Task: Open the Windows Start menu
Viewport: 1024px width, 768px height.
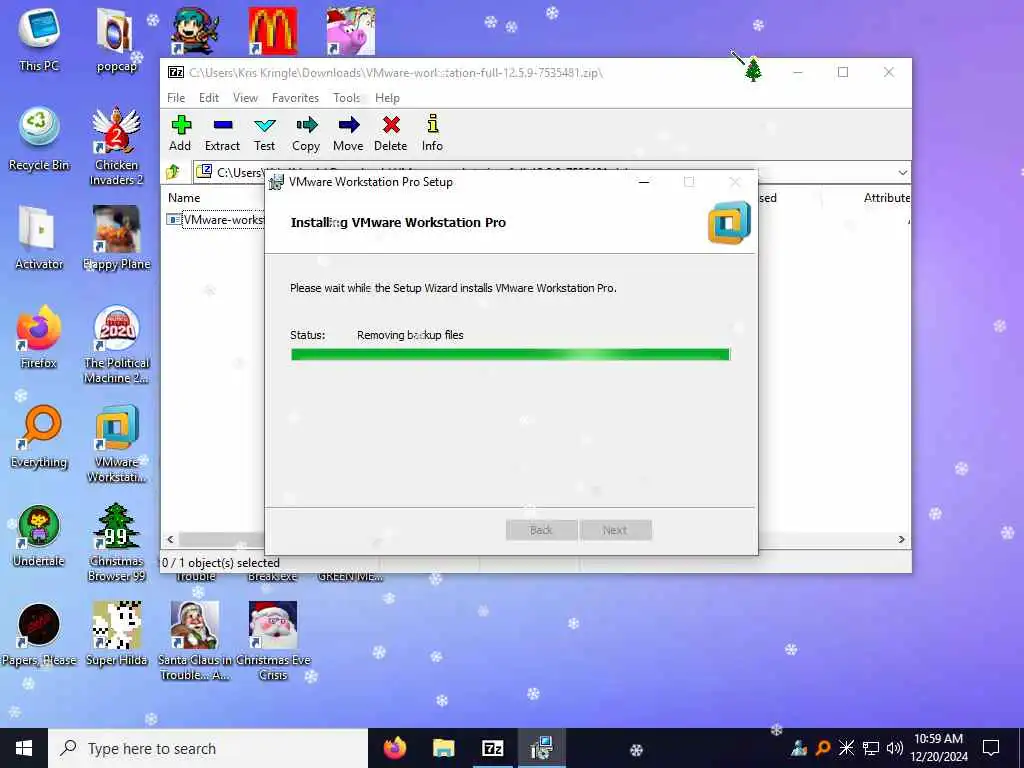Action: point(24,748)
